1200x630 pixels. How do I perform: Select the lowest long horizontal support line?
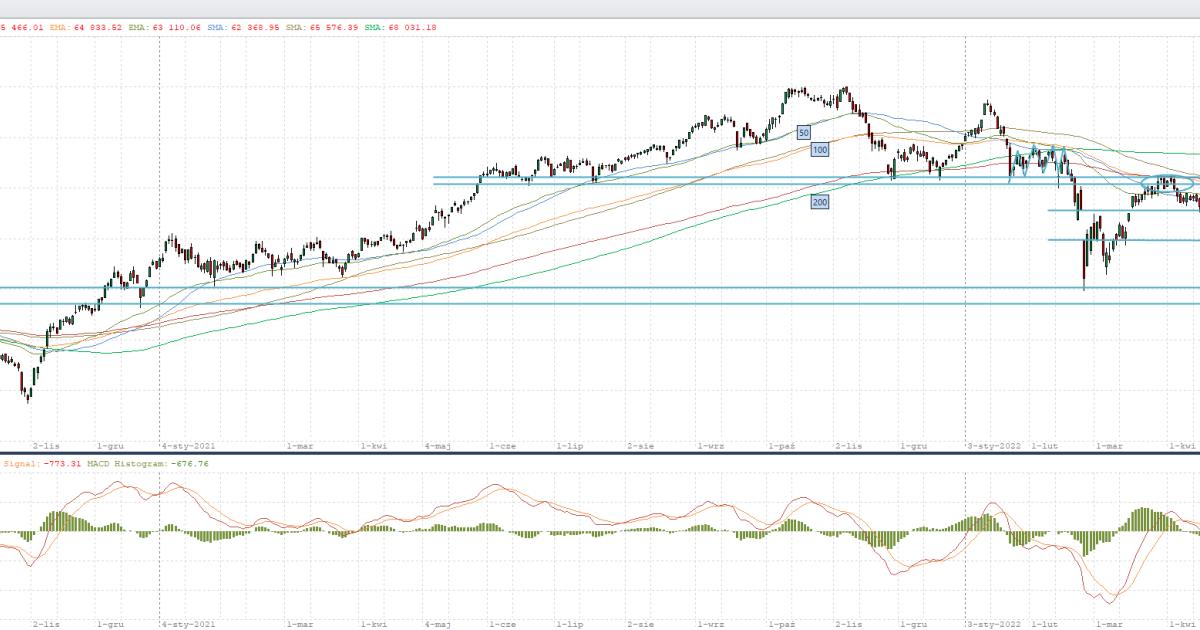[600, 303]
